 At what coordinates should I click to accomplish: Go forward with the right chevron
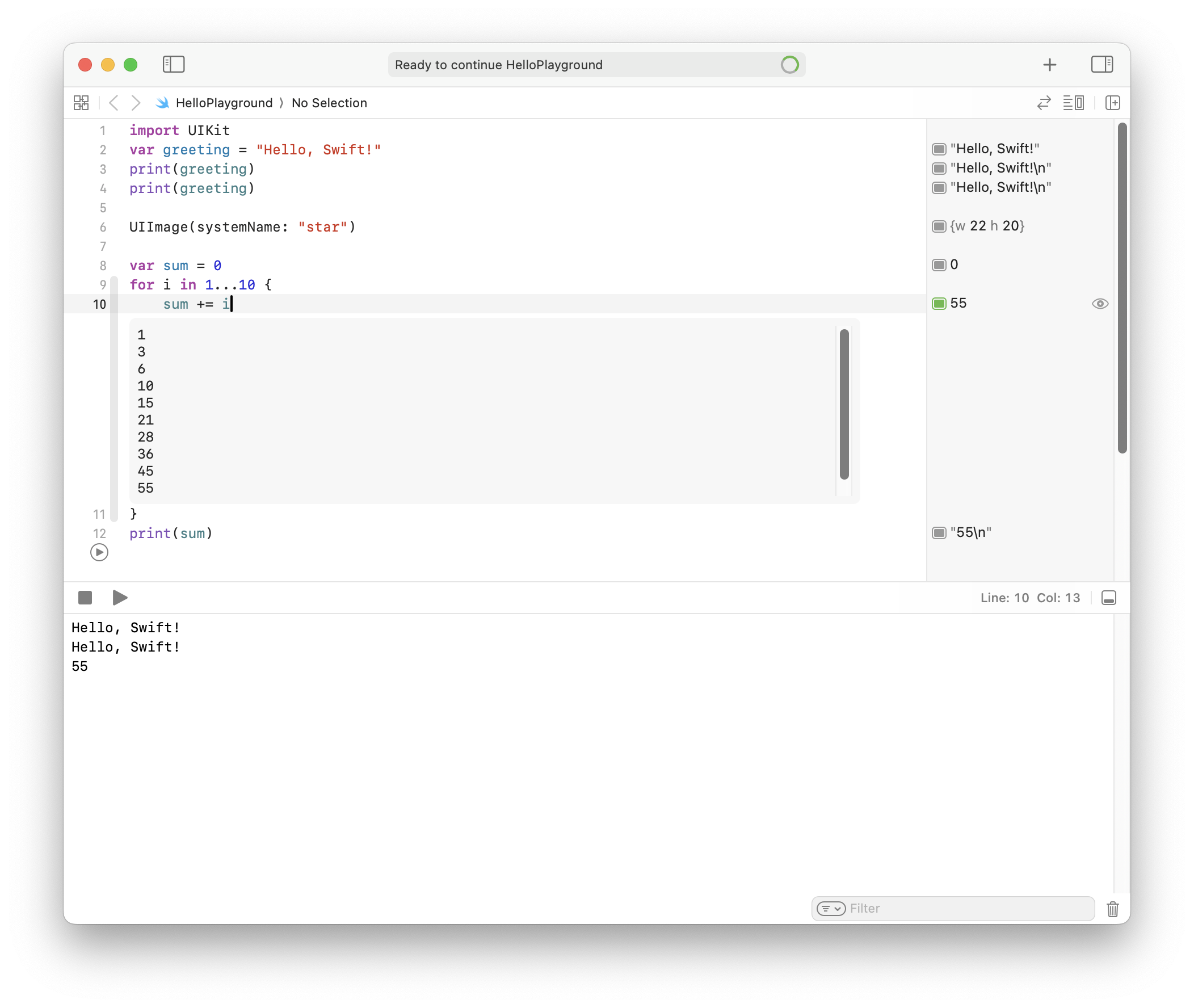point(136,103)
